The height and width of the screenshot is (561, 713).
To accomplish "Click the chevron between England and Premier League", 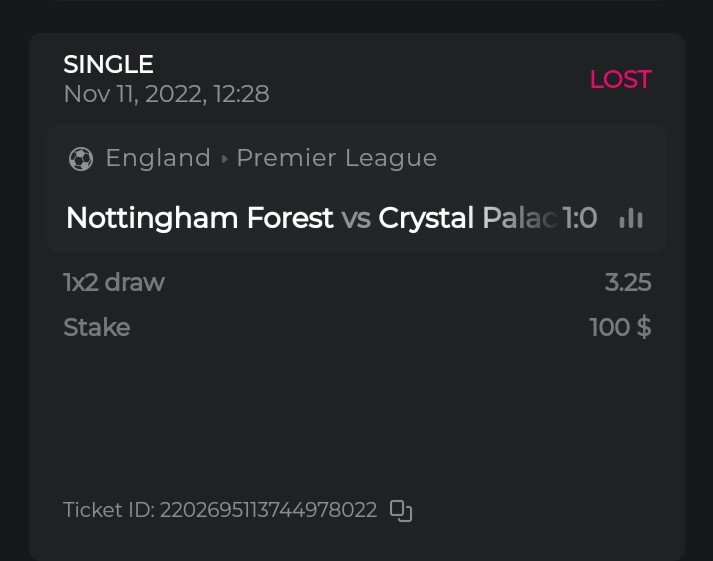I will (224, 159).
